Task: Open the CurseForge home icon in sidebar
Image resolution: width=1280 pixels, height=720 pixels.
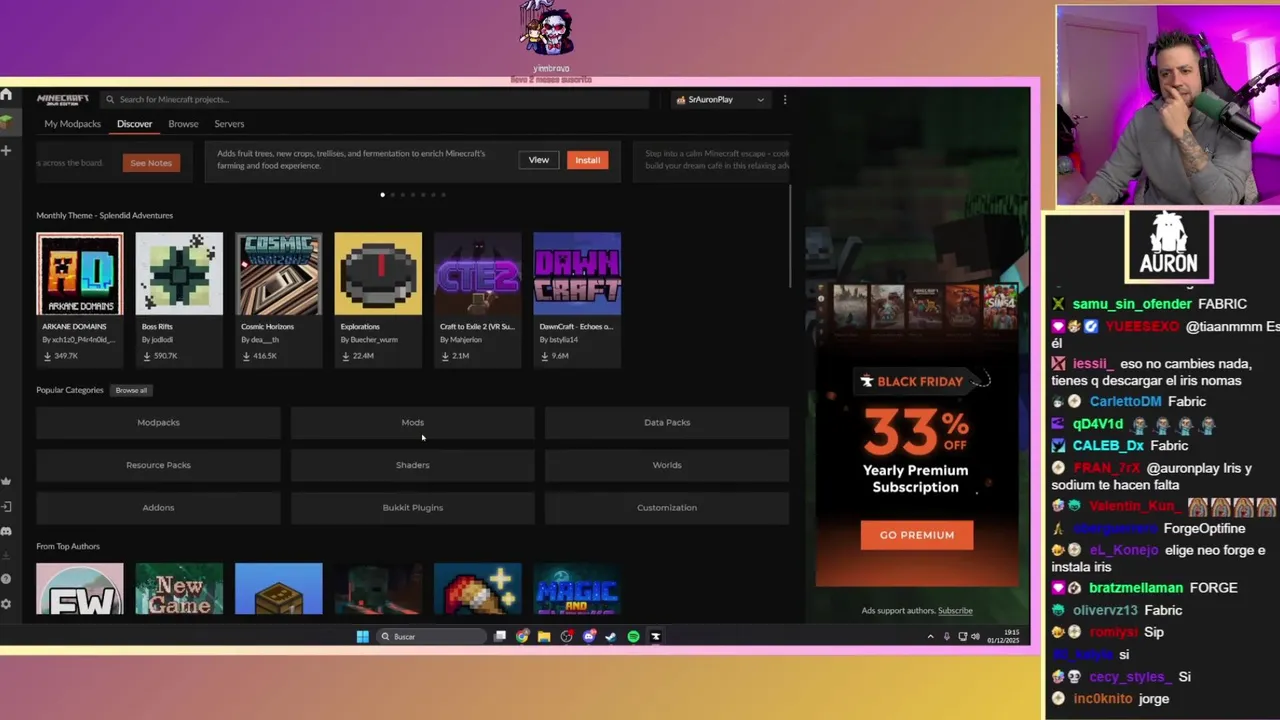Action: 6,95
